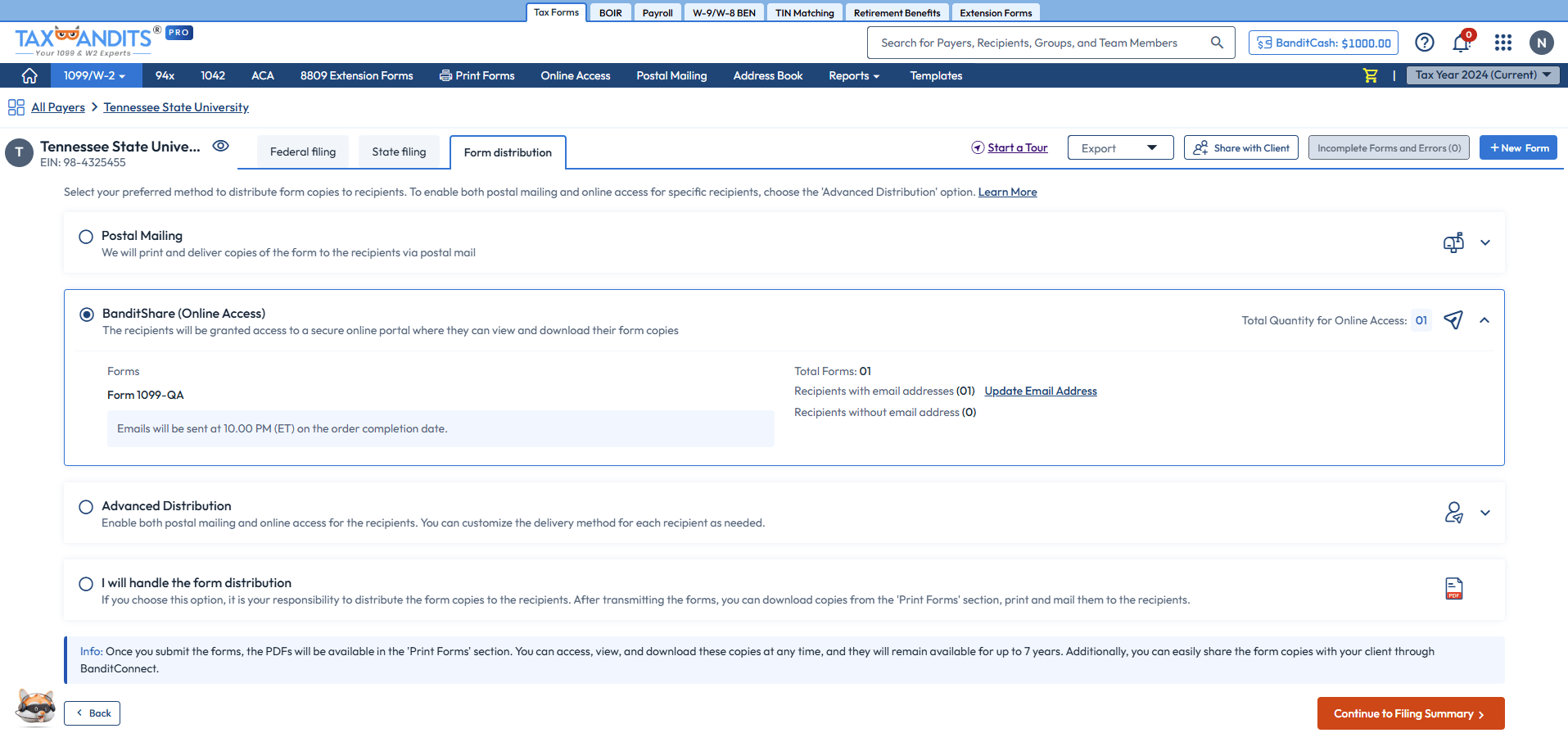1568x742 pixels.
Task: Click Incomplete Forms and Errors button
Action: click(x=1389, y=148)
